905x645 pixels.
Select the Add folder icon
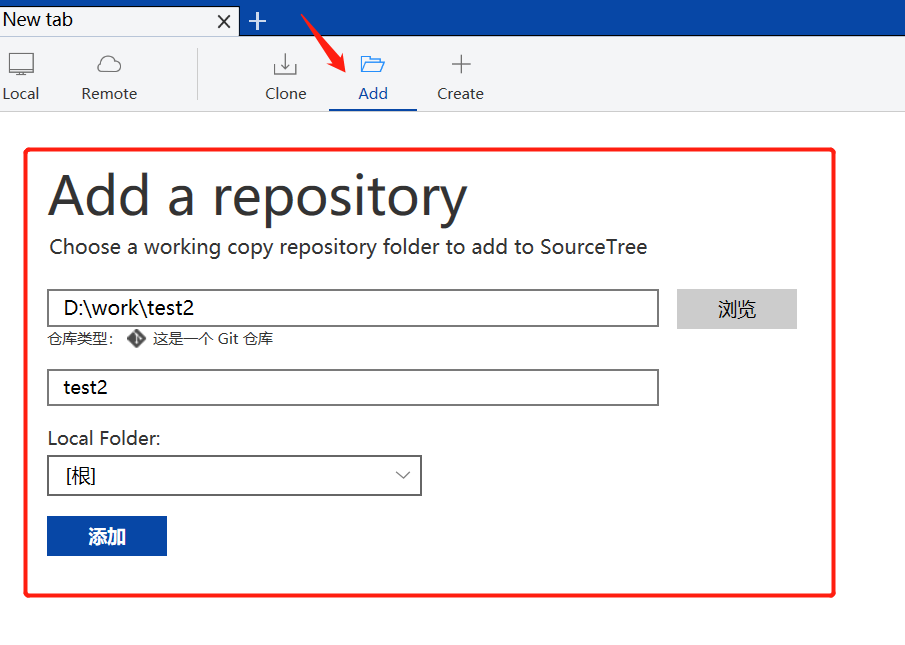click(372, 64)
